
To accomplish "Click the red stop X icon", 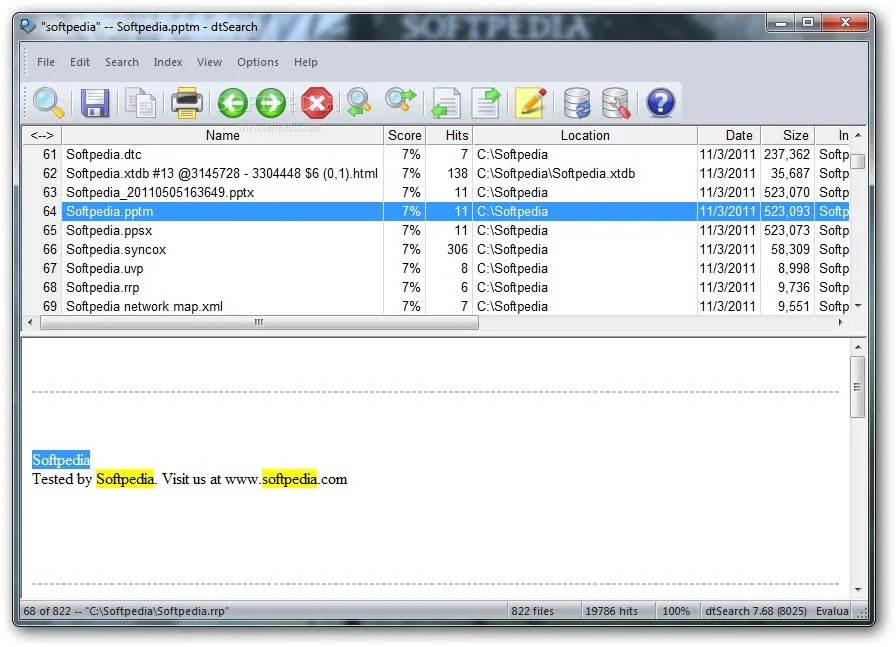I will 317,103.
